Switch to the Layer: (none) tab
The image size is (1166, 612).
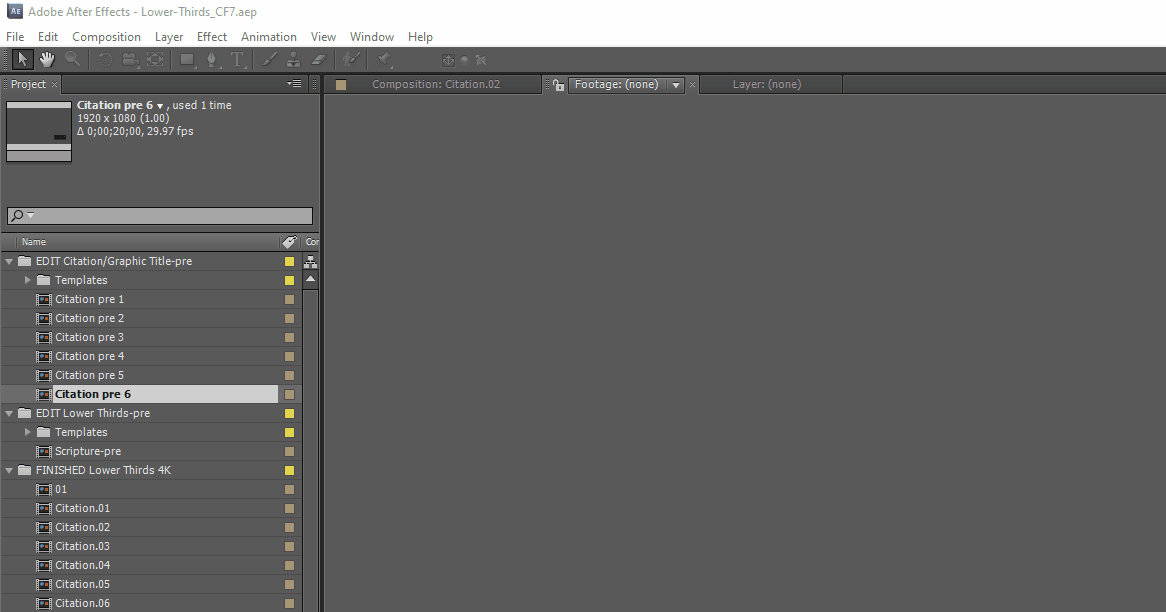click(x=770, y=84)
